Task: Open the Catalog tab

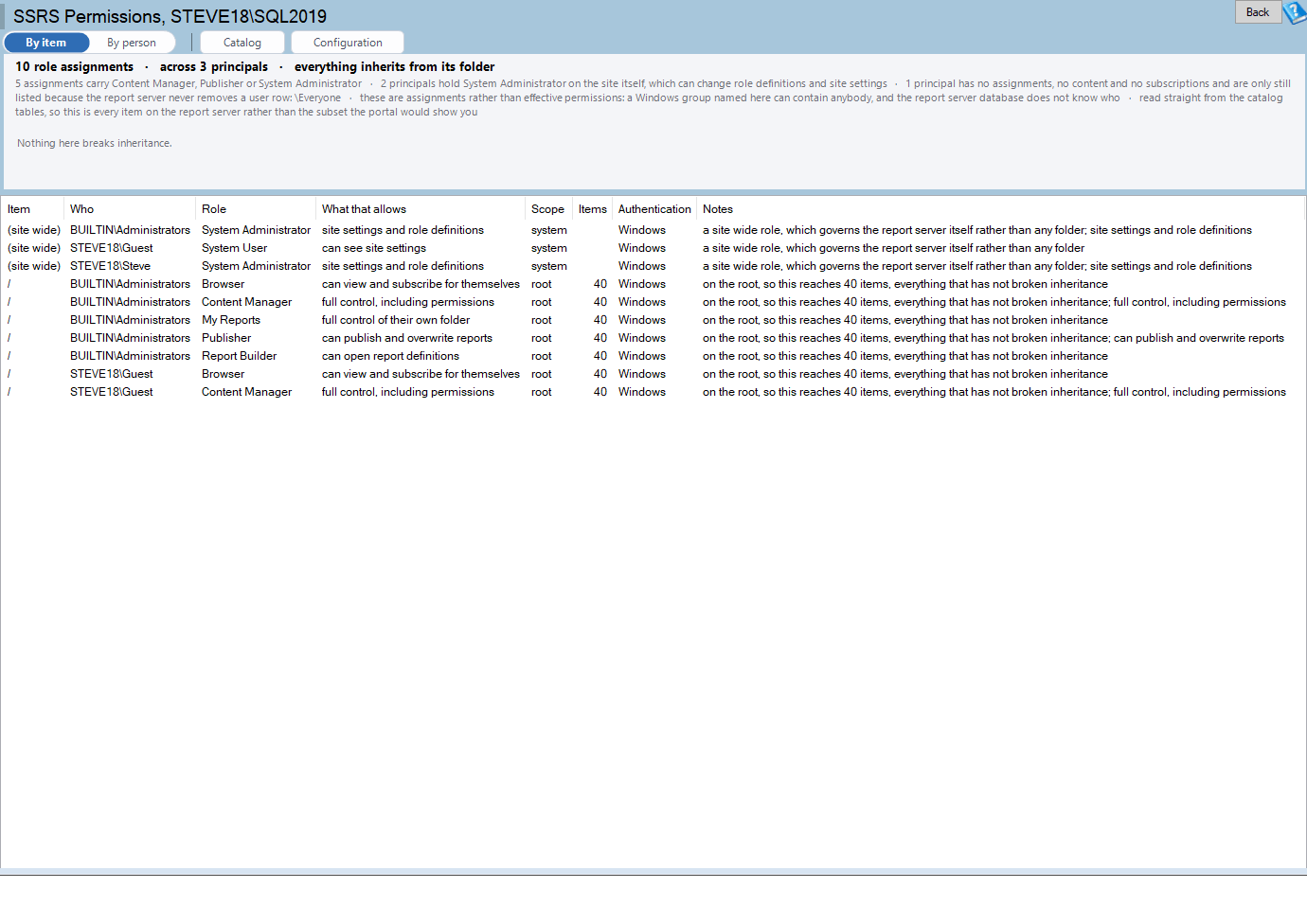Action: point(242,43)
